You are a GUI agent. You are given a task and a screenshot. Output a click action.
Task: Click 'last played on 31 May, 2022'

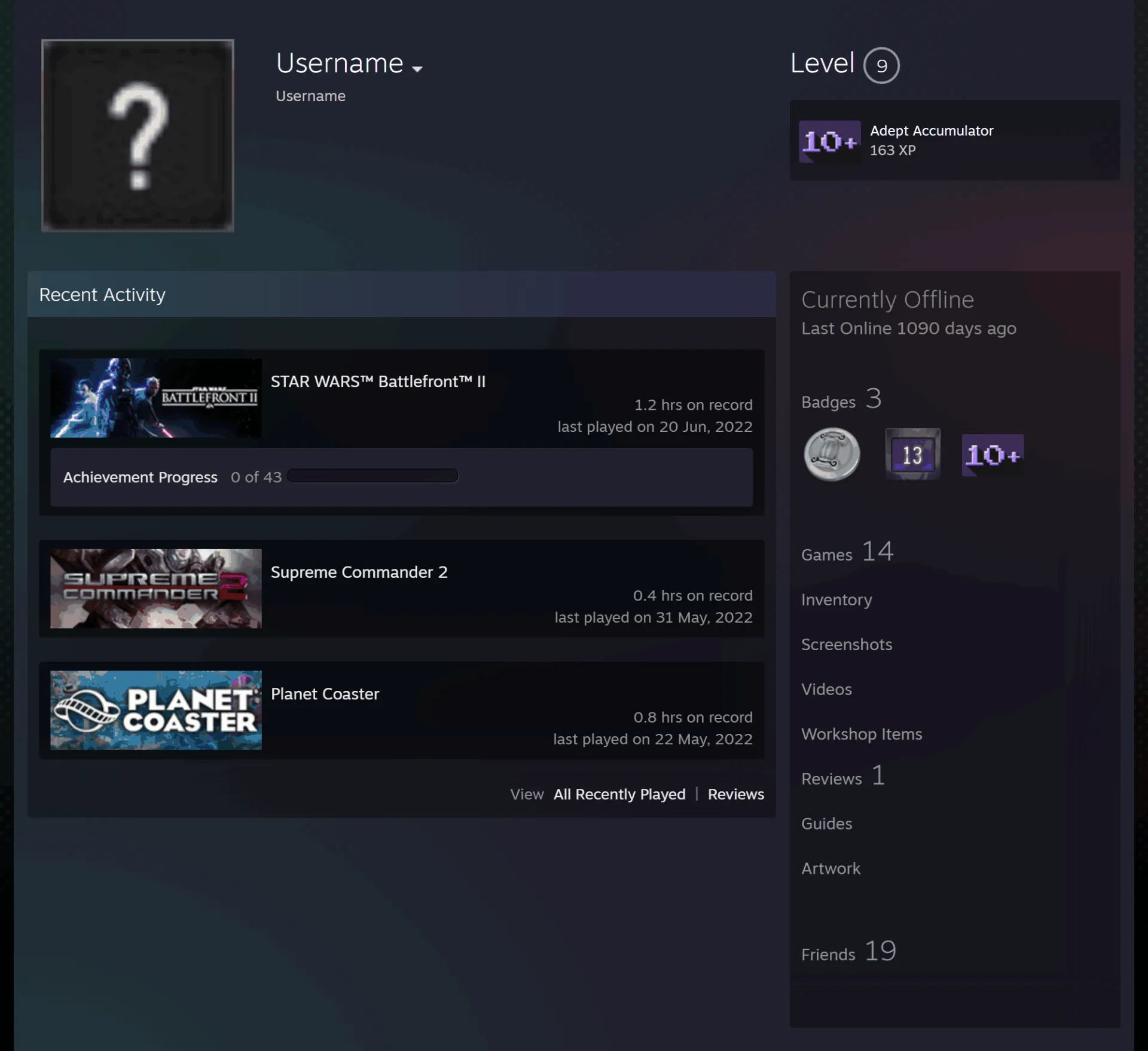(654, 617)
